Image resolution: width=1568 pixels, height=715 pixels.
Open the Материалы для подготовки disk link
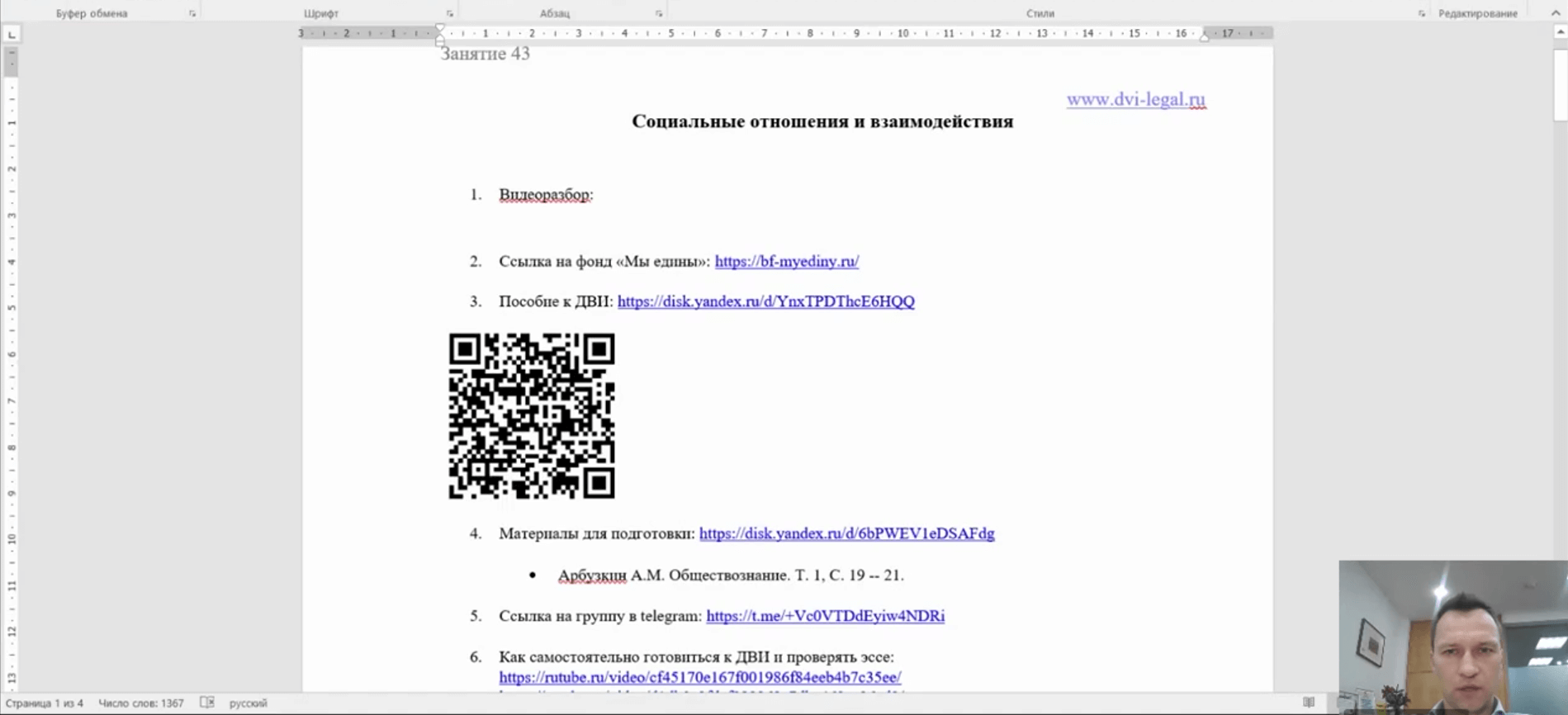coord(846,533)
